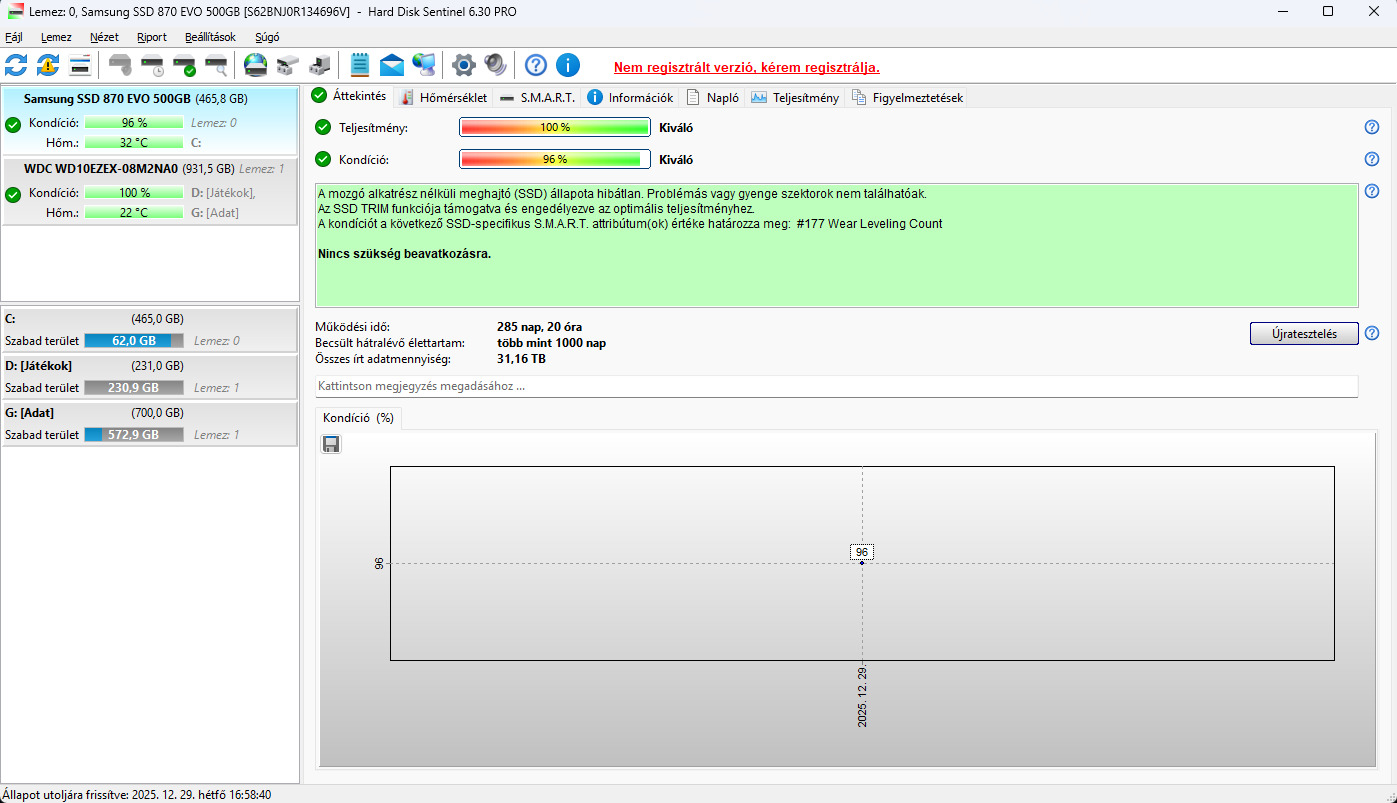Open the Nézet menu

(x=104, y=37)
